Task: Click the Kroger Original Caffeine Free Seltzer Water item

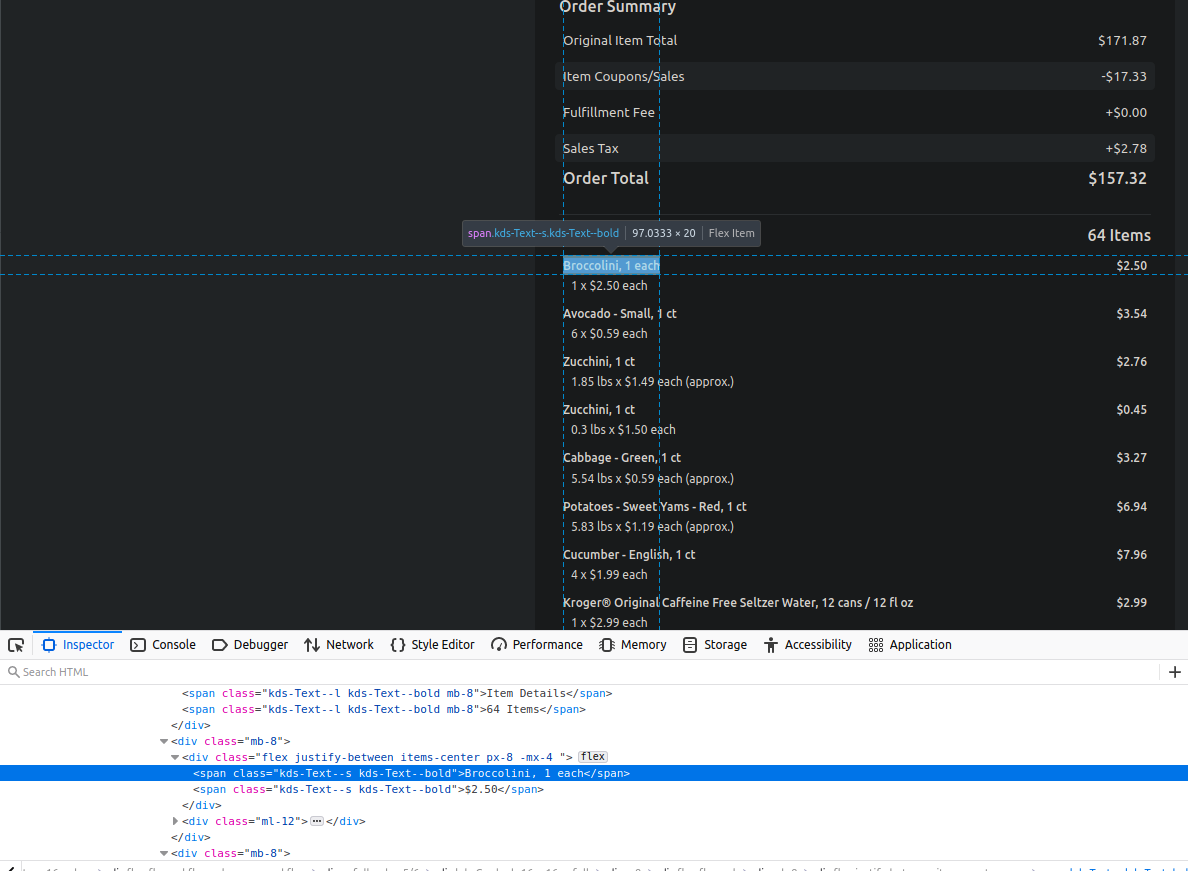Action: point(738,603)
